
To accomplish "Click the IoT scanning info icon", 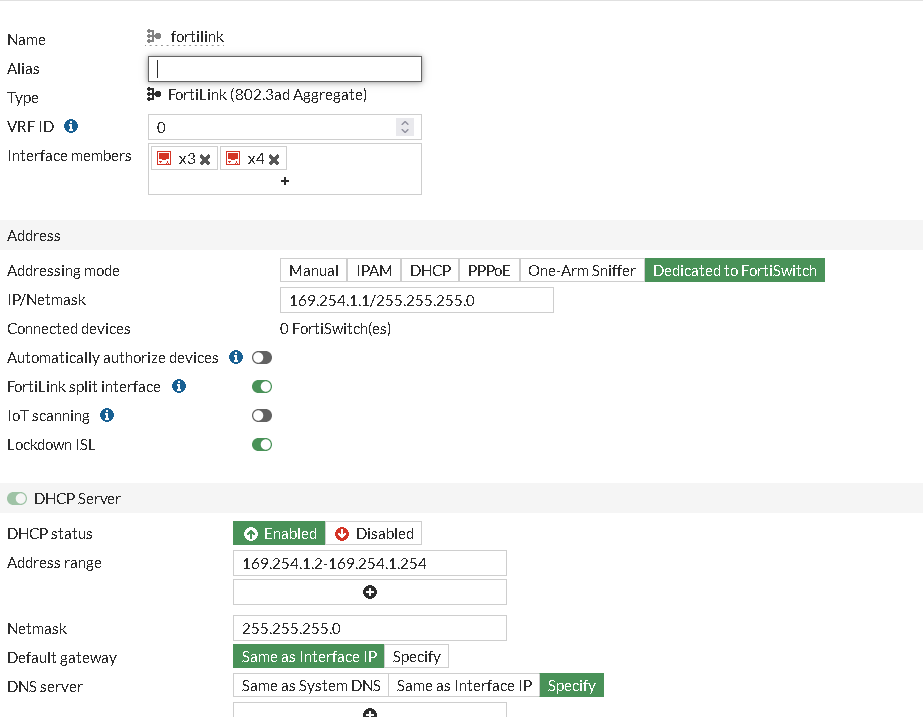I will 107,415.
